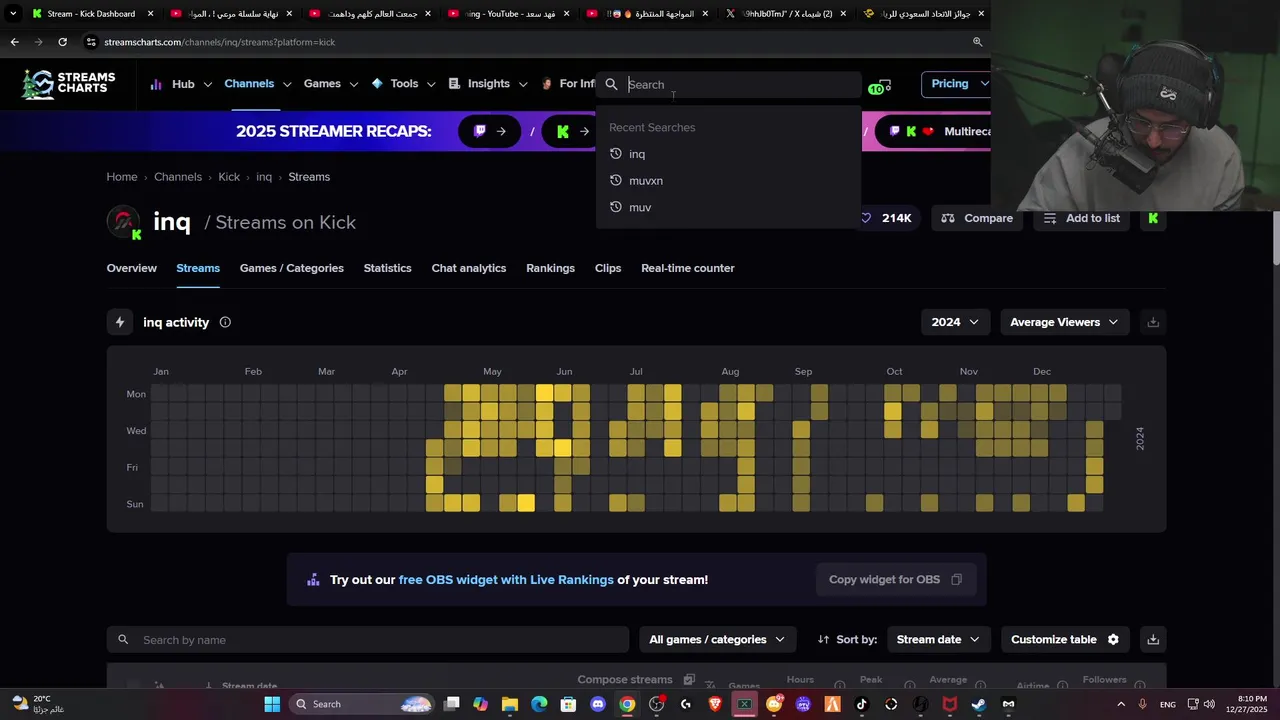Click the browser back arrow
Viewport: 1280px width, 720px height.
click(14, 42)
